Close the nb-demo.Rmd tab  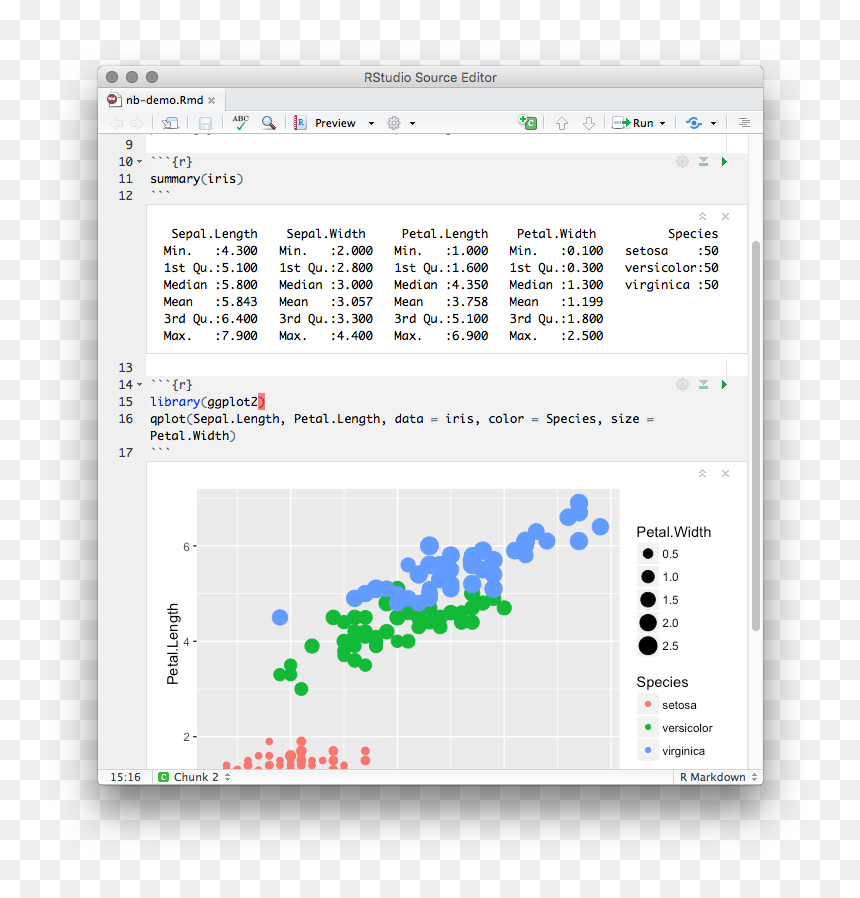(x=212, y=100)
